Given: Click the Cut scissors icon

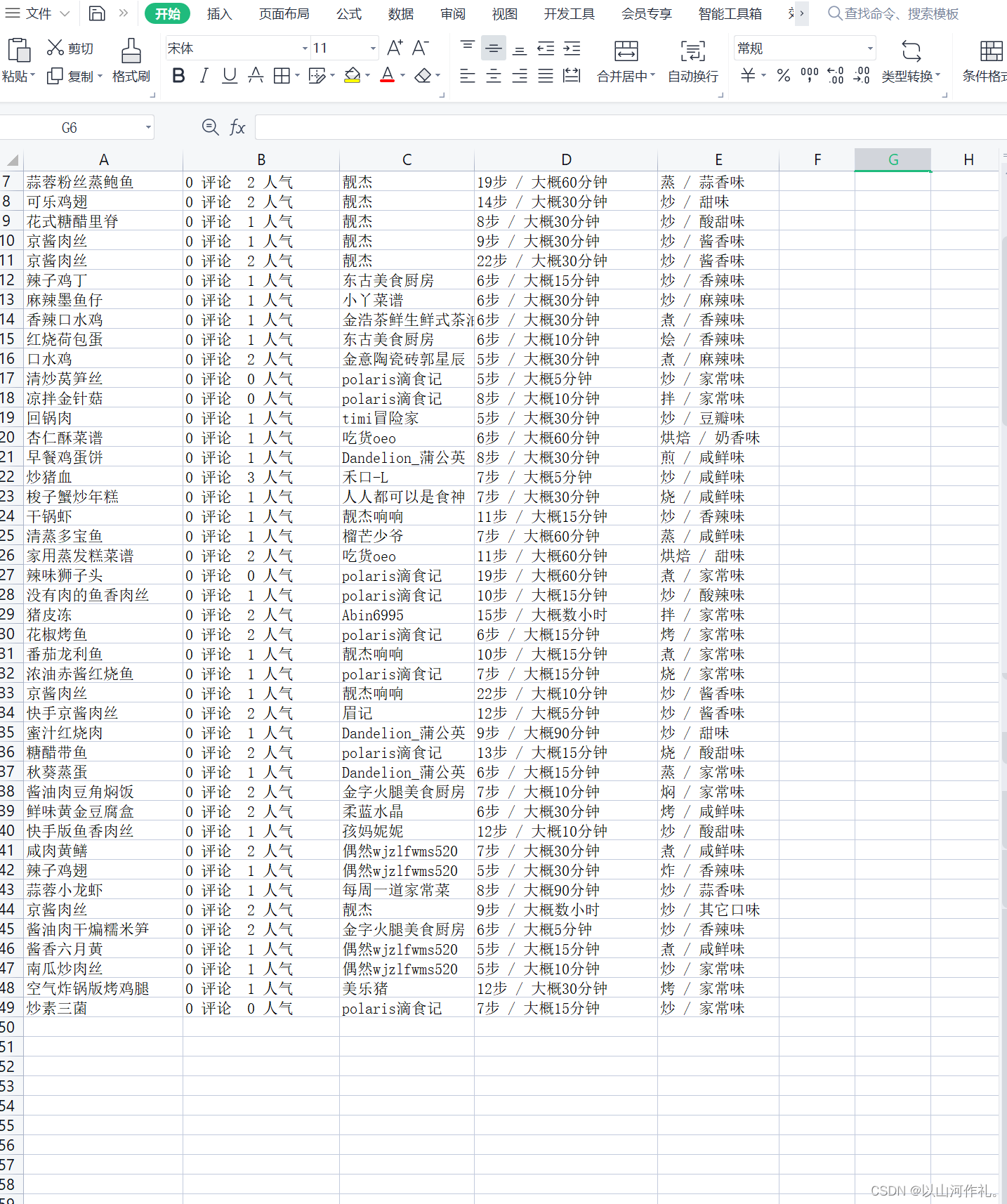Looking at the screenshot, I should [x=55, y=48].
